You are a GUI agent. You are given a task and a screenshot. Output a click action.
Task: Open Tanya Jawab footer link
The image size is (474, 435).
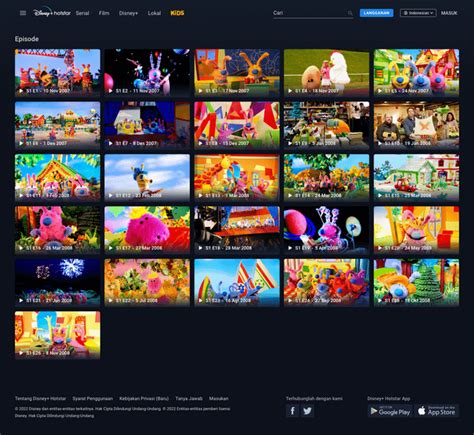189,398
